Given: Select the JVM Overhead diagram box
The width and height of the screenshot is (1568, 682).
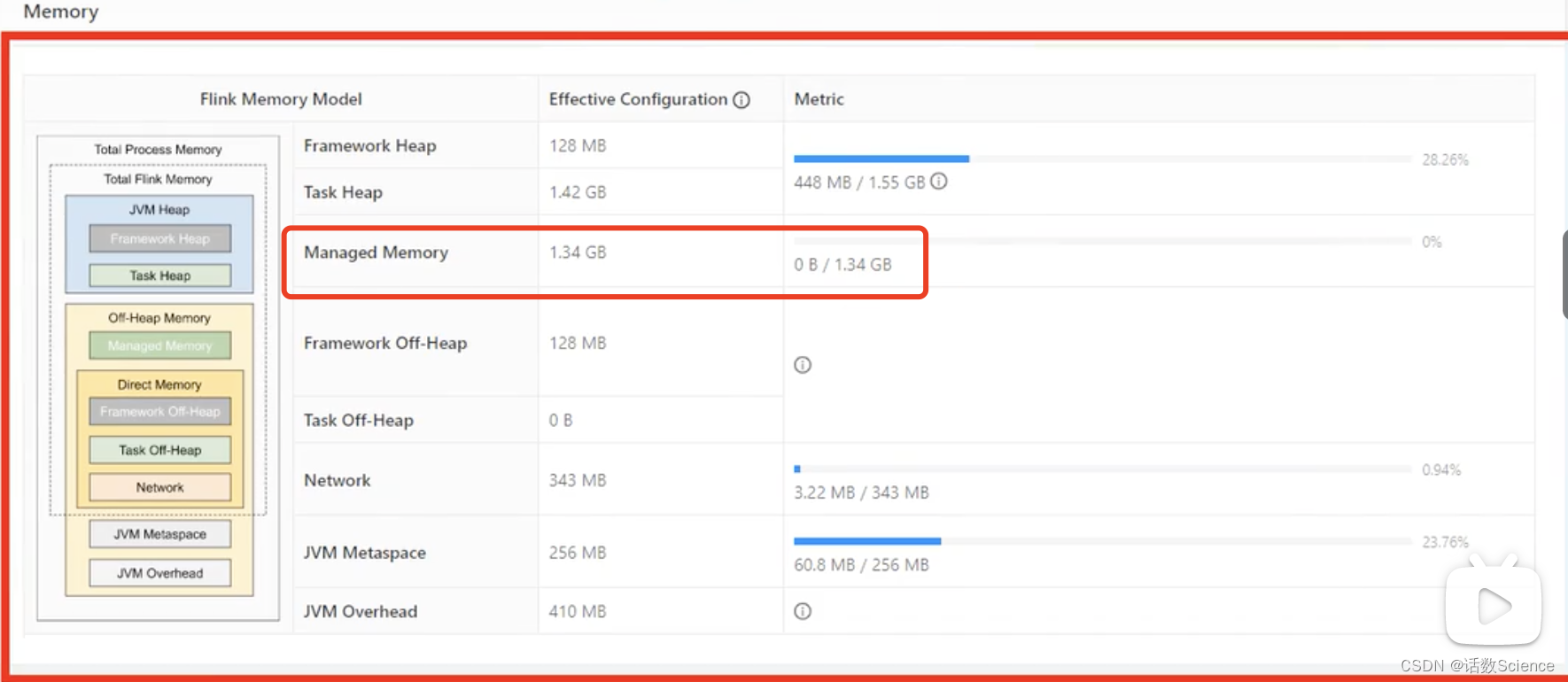Looking at the screenshot, I should 160,573.
